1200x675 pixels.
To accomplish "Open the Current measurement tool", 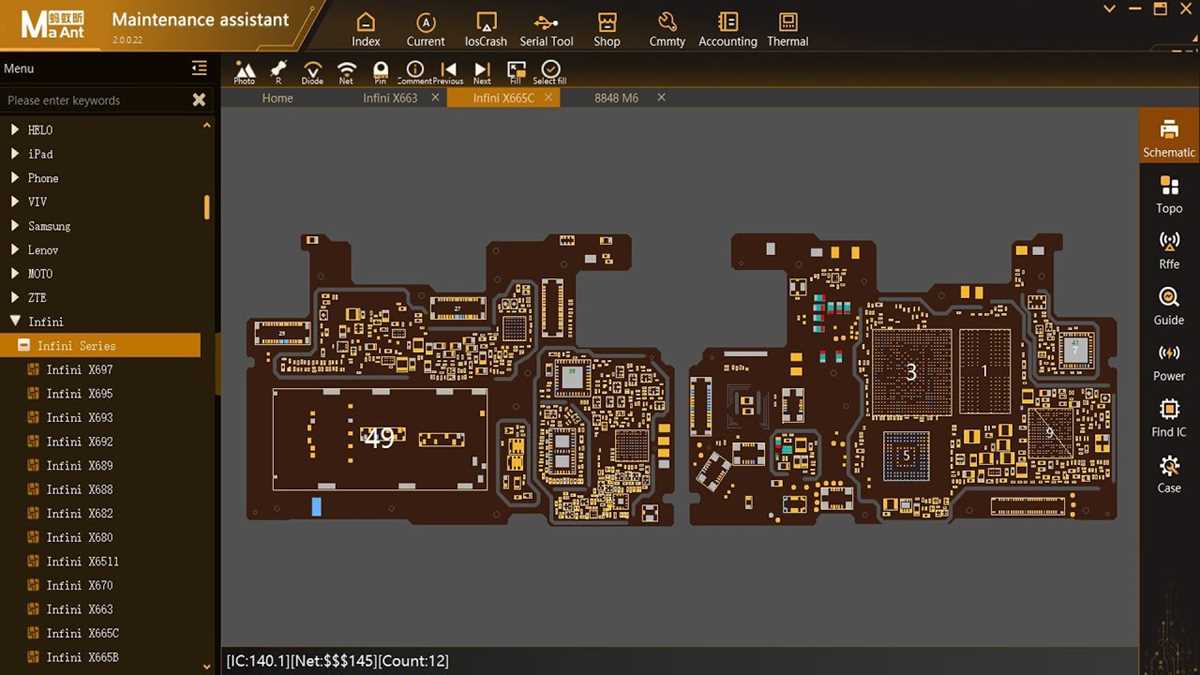I will click(426, 29).
